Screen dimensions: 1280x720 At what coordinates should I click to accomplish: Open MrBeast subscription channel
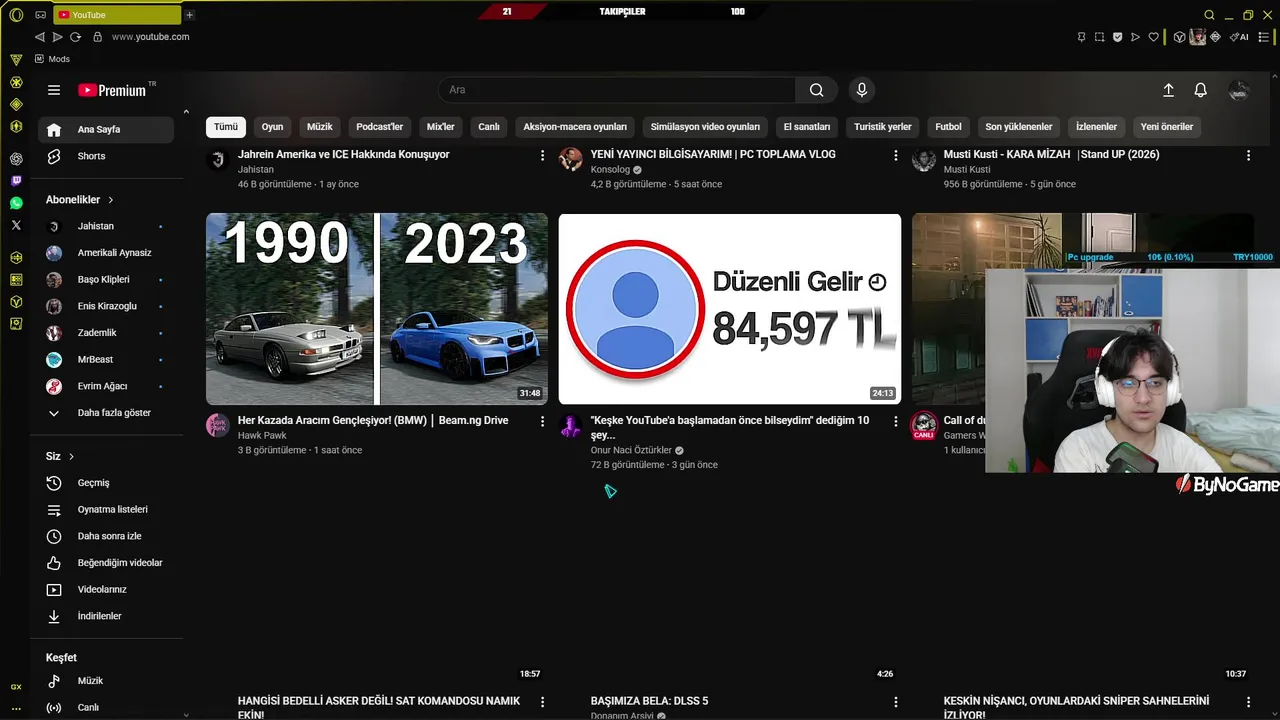pos(106,359)
